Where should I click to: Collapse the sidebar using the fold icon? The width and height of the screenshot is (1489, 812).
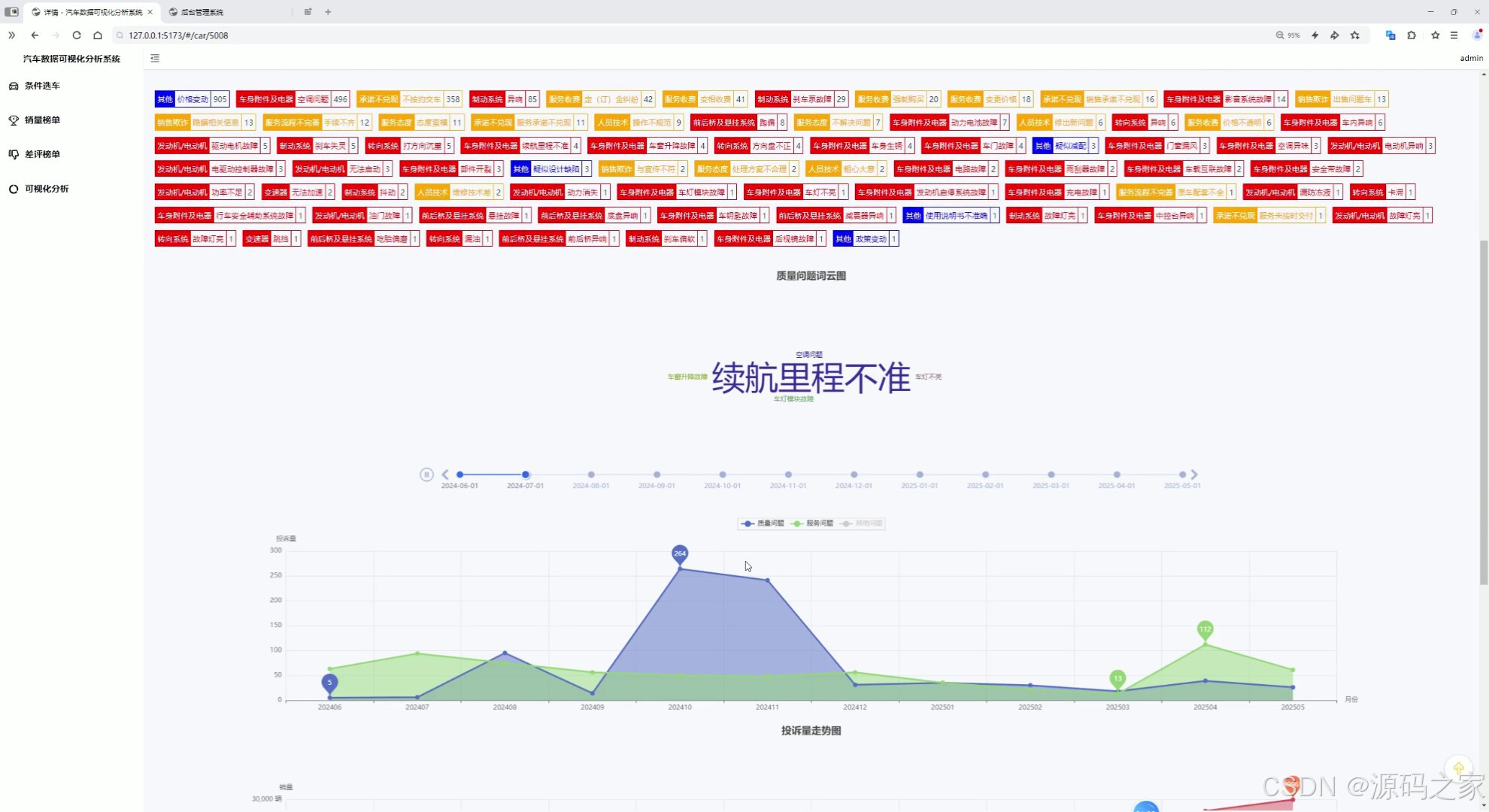click(155, 59)
